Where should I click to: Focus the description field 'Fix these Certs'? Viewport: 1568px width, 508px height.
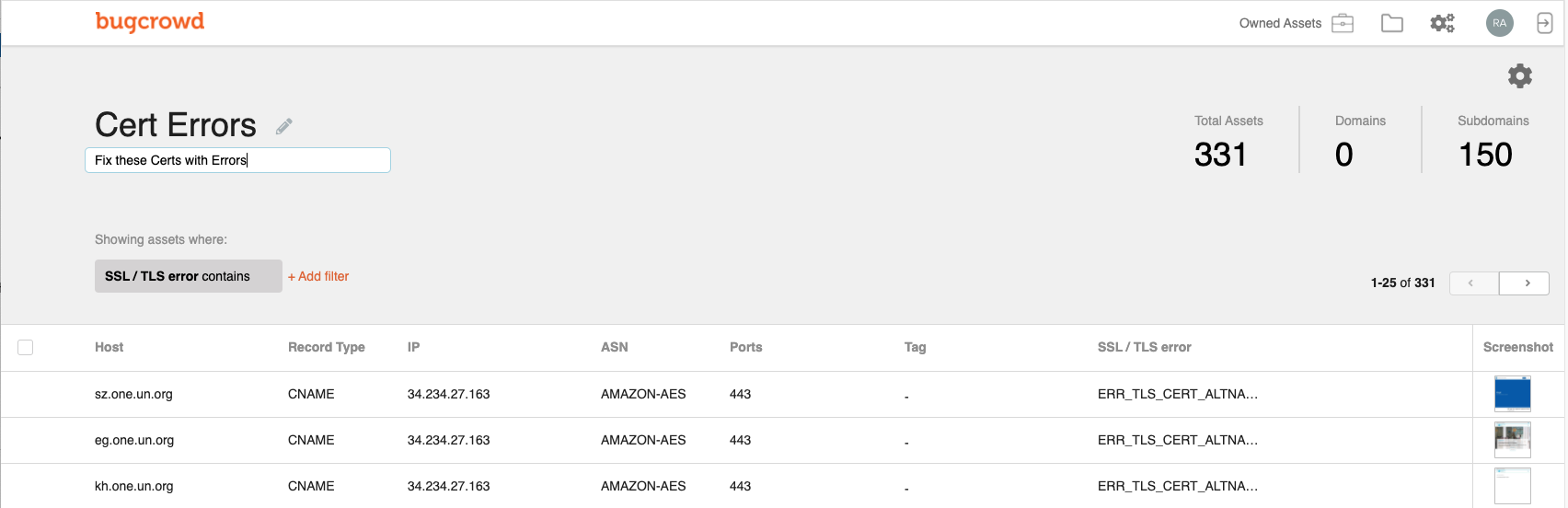[x=237, y=160]
